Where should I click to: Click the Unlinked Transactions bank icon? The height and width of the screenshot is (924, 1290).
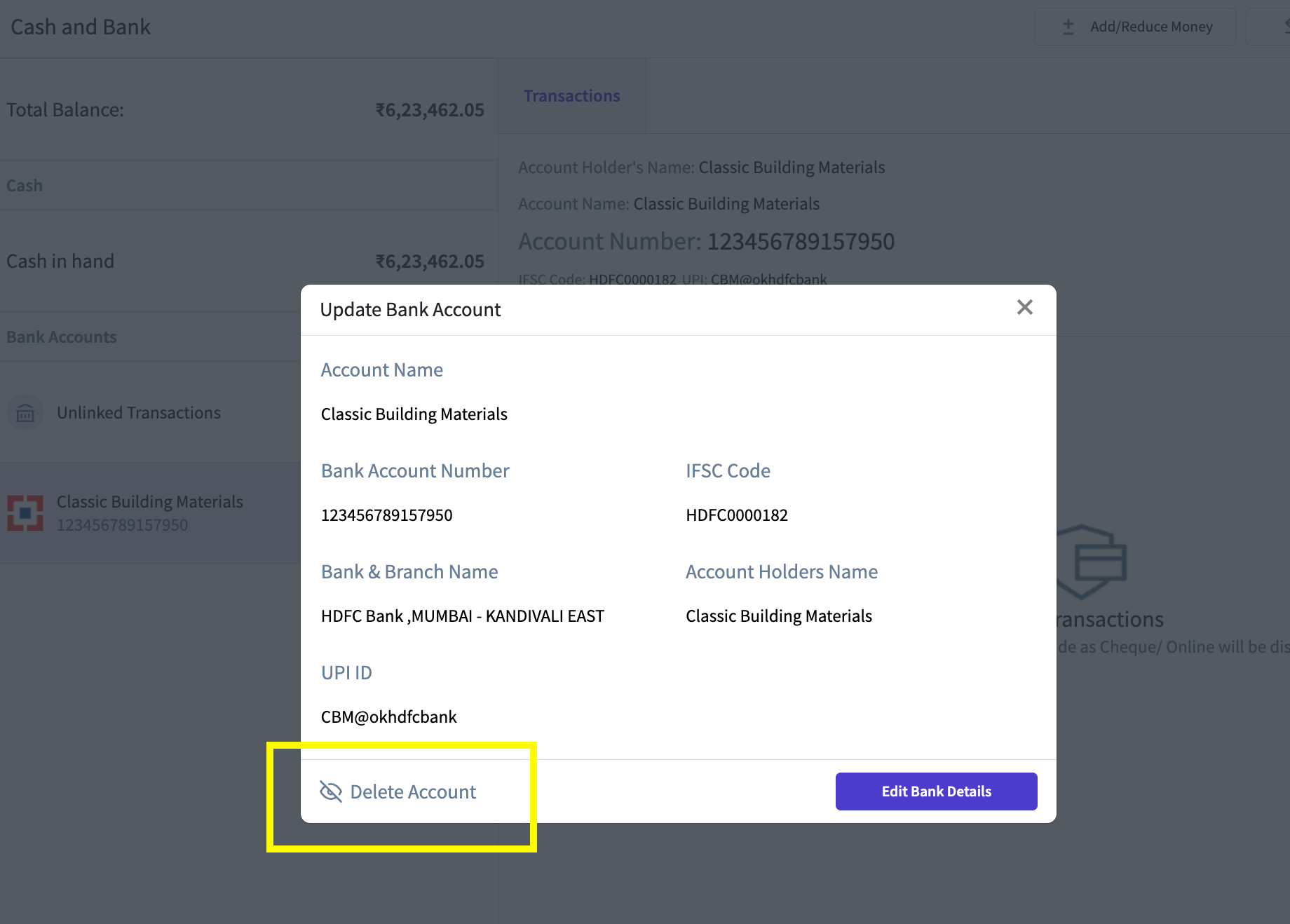pos(25,413)
